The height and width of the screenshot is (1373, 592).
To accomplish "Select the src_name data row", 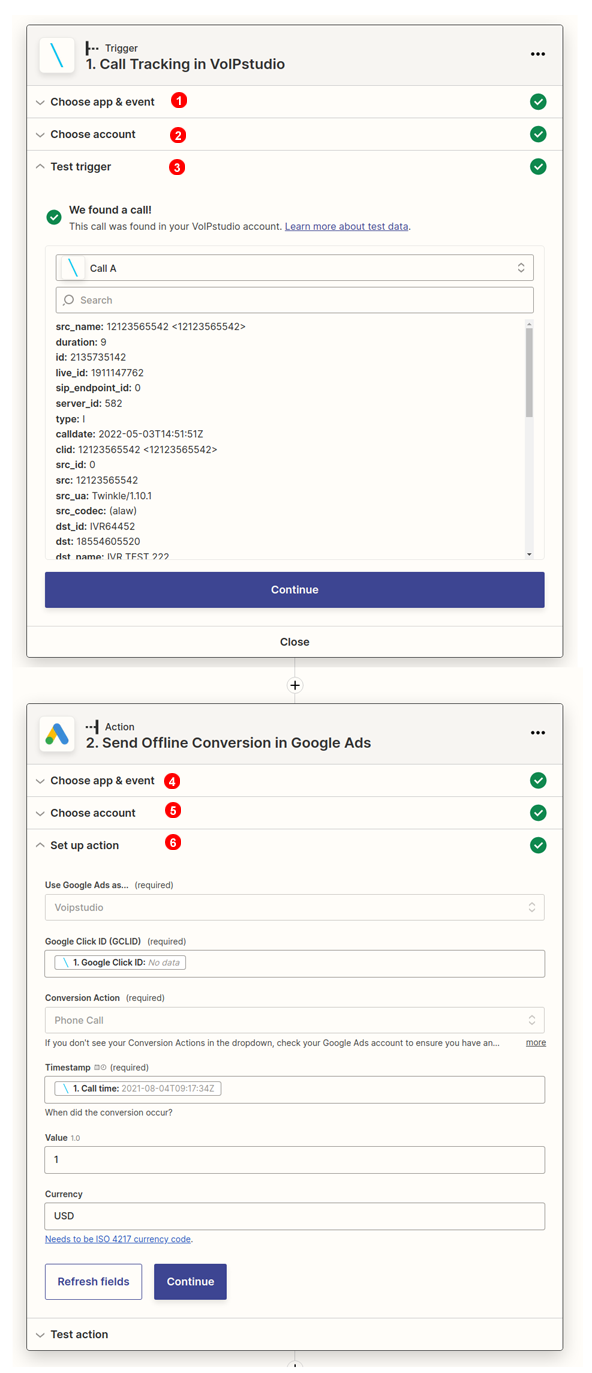I will (151, 327).
